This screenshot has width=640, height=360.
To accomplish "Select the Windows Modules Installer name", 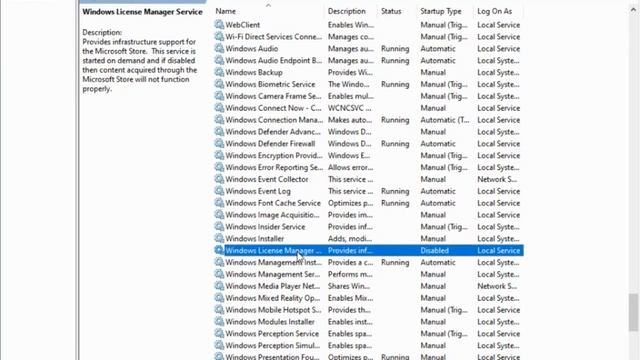I will (x=270, y=322).
